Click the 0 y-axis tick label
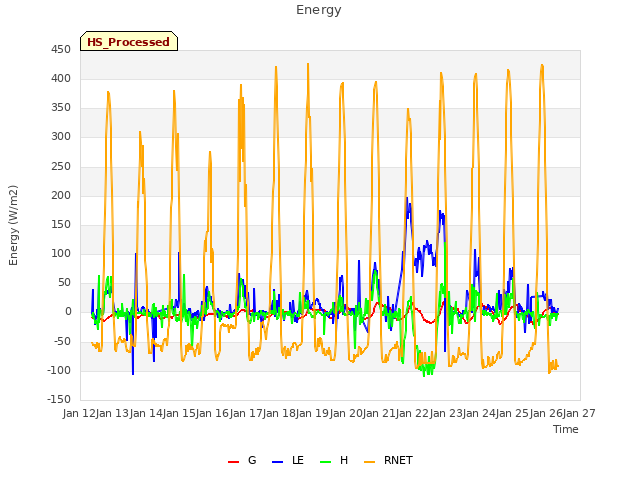This screenshot has height=480, width=640. point(68,312)
